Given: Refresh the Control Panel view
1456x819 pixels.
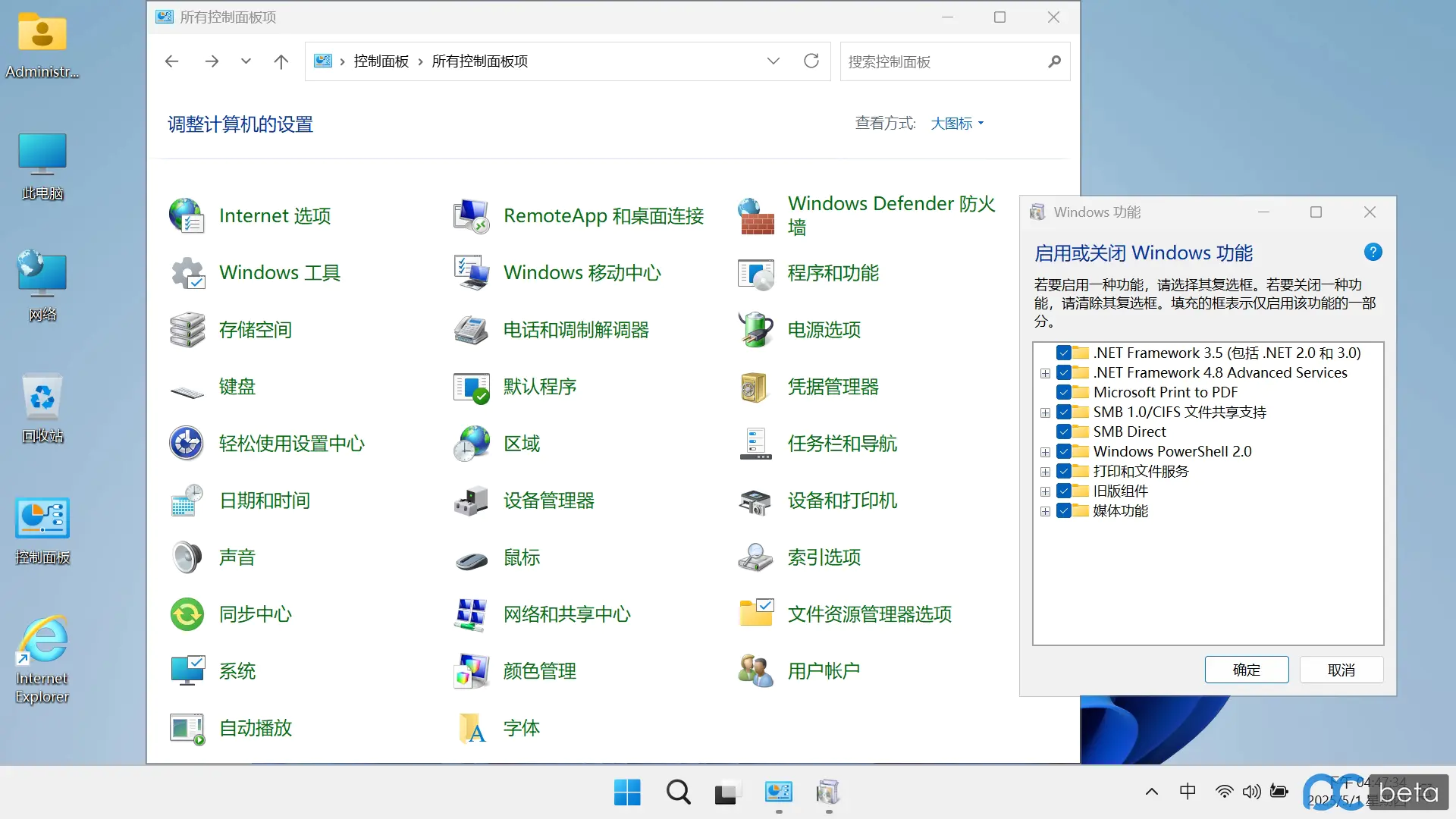Looking at the screenshot, I should 811,61.
